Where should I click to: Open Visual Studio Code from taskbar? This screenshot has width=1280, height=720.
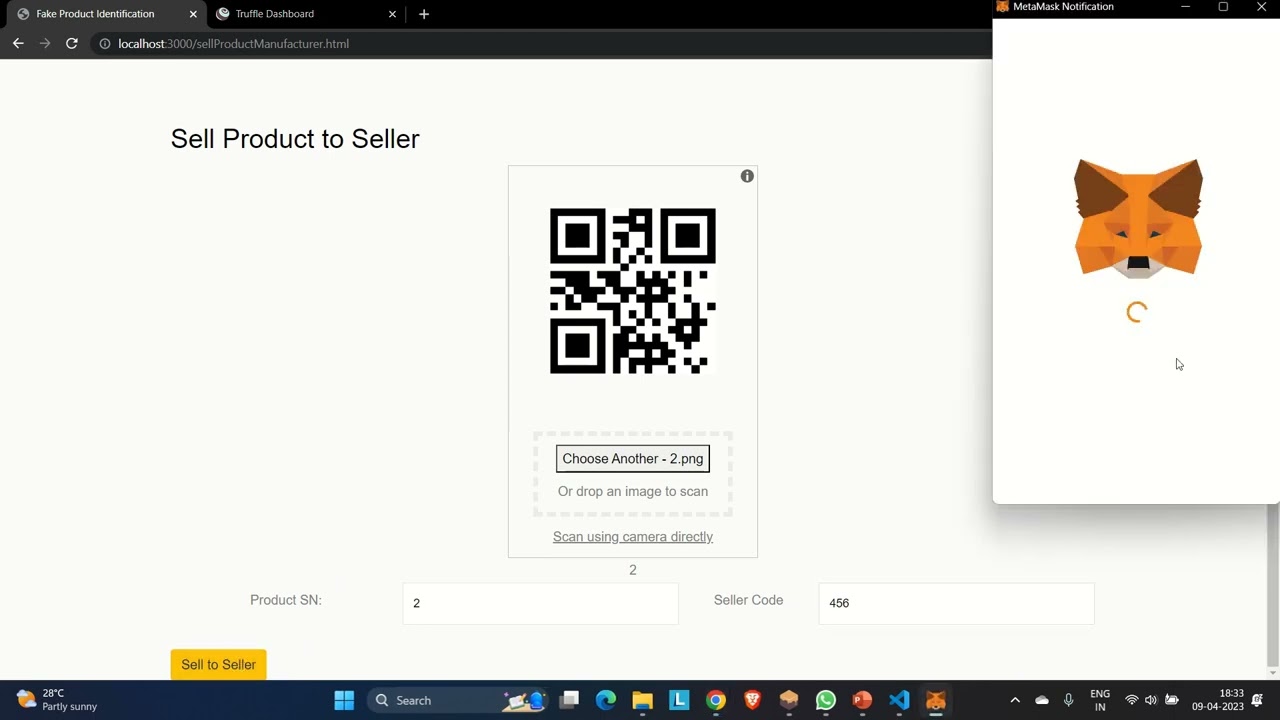pos(898,700)
